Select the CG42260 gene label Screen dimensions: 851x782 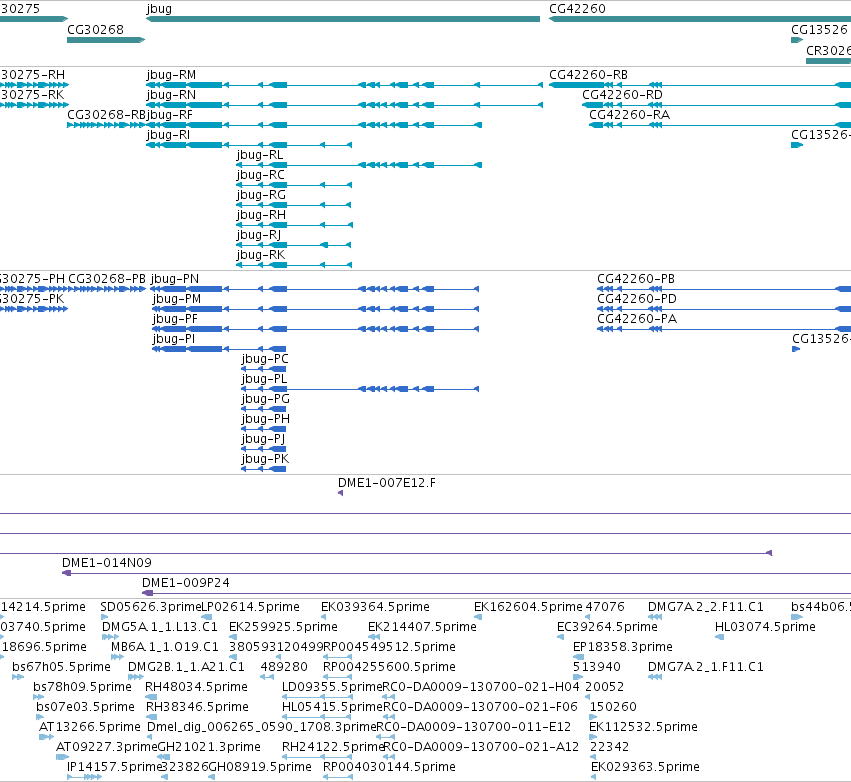(577, 9)
